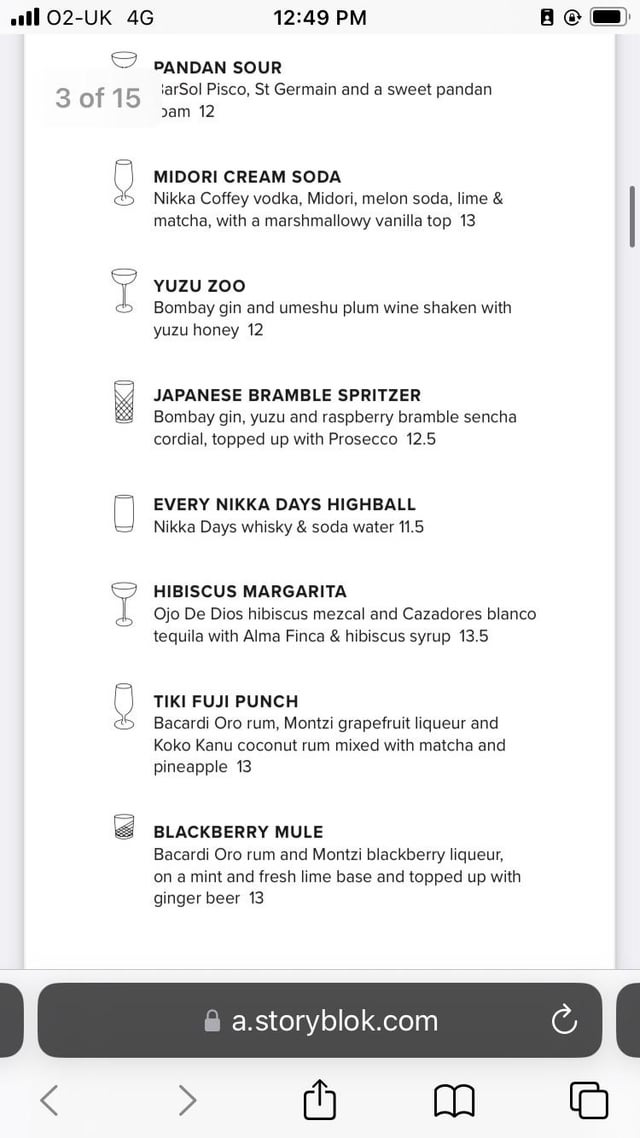
Task: Tap the '3 of 15' page indicator
Action: point(97,98)
